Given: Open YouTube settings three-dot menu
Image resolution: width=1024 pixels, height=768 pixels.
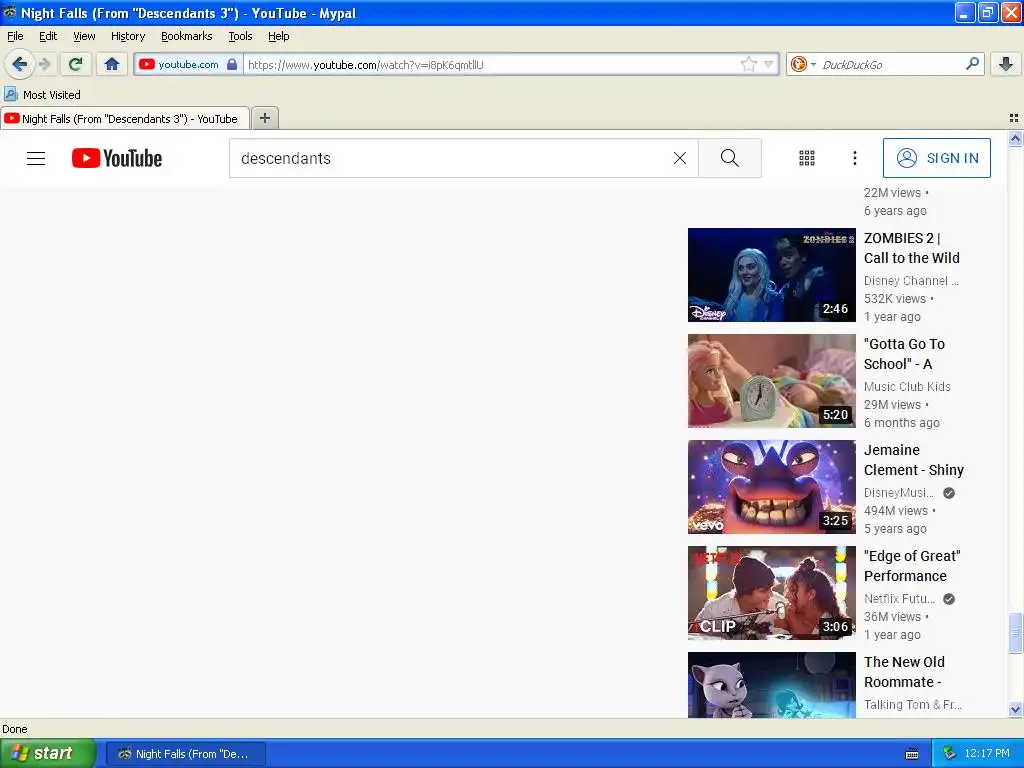Looking at the screenshot, I should pos(855,158).
